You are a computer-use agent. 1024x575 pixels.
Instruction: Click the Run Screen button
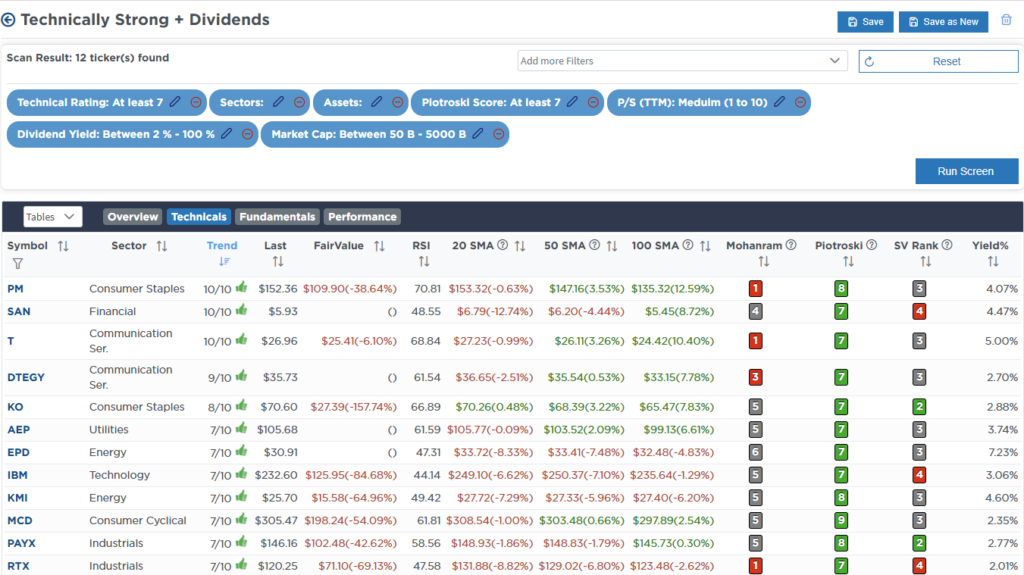coord(967,171)
